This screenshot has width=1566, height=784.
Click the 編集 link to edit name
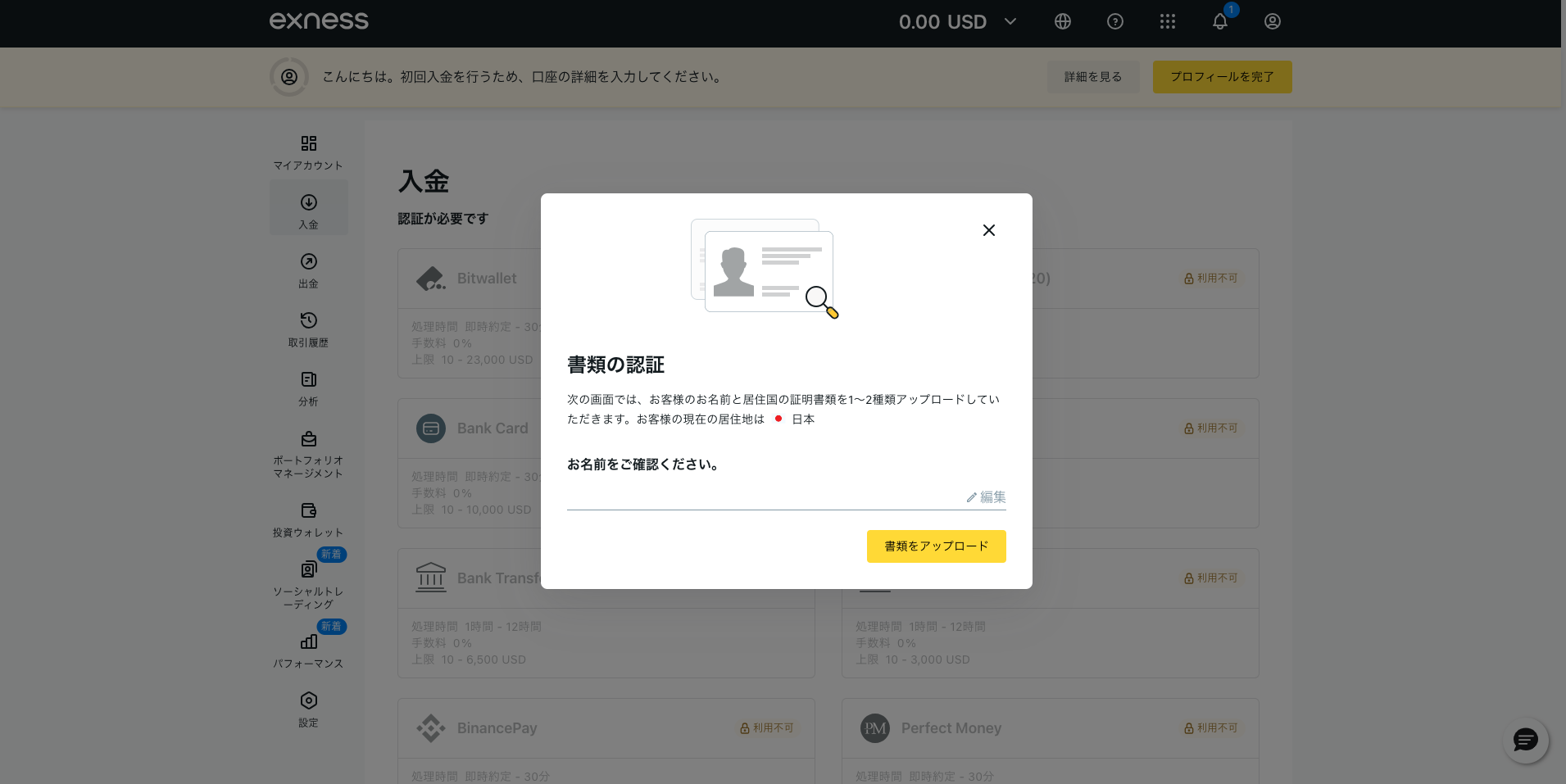(x=986, y=497)
